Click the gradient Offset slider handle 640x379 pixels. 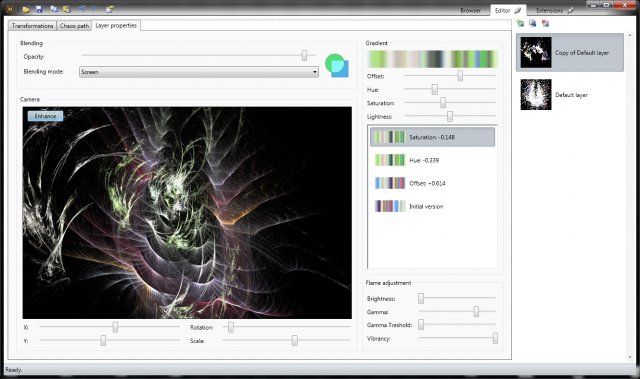click(x=460, y=75)
